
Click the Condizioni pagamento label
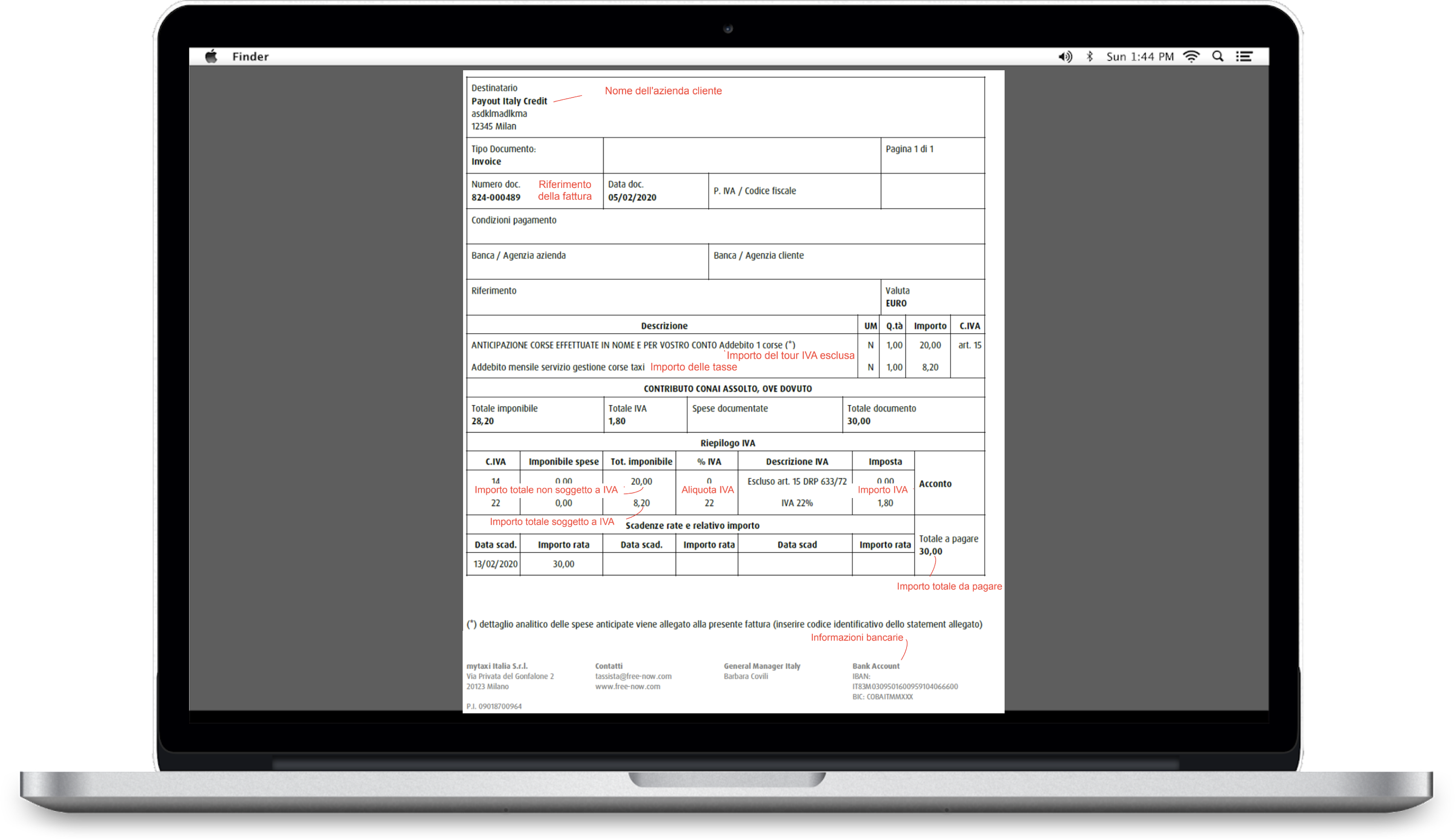coord(514,220)
